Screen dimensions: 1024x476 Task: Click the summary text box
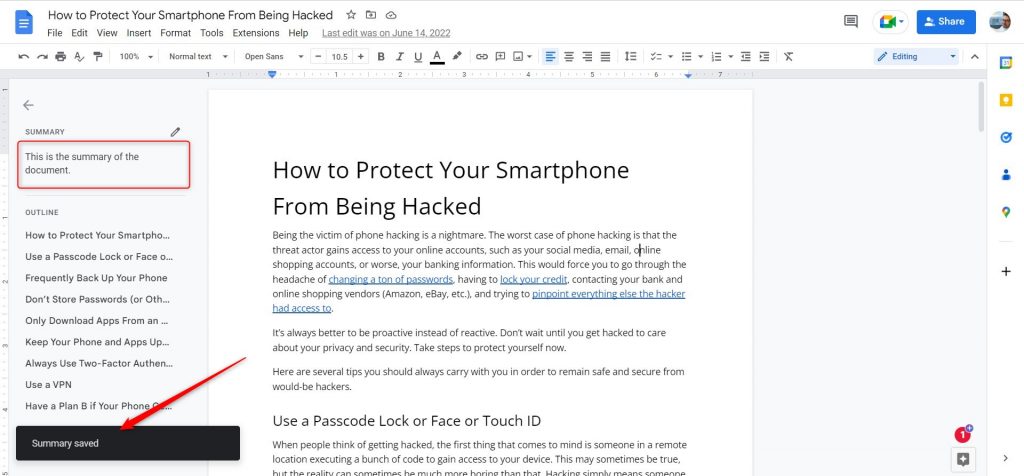click(104, 164)
